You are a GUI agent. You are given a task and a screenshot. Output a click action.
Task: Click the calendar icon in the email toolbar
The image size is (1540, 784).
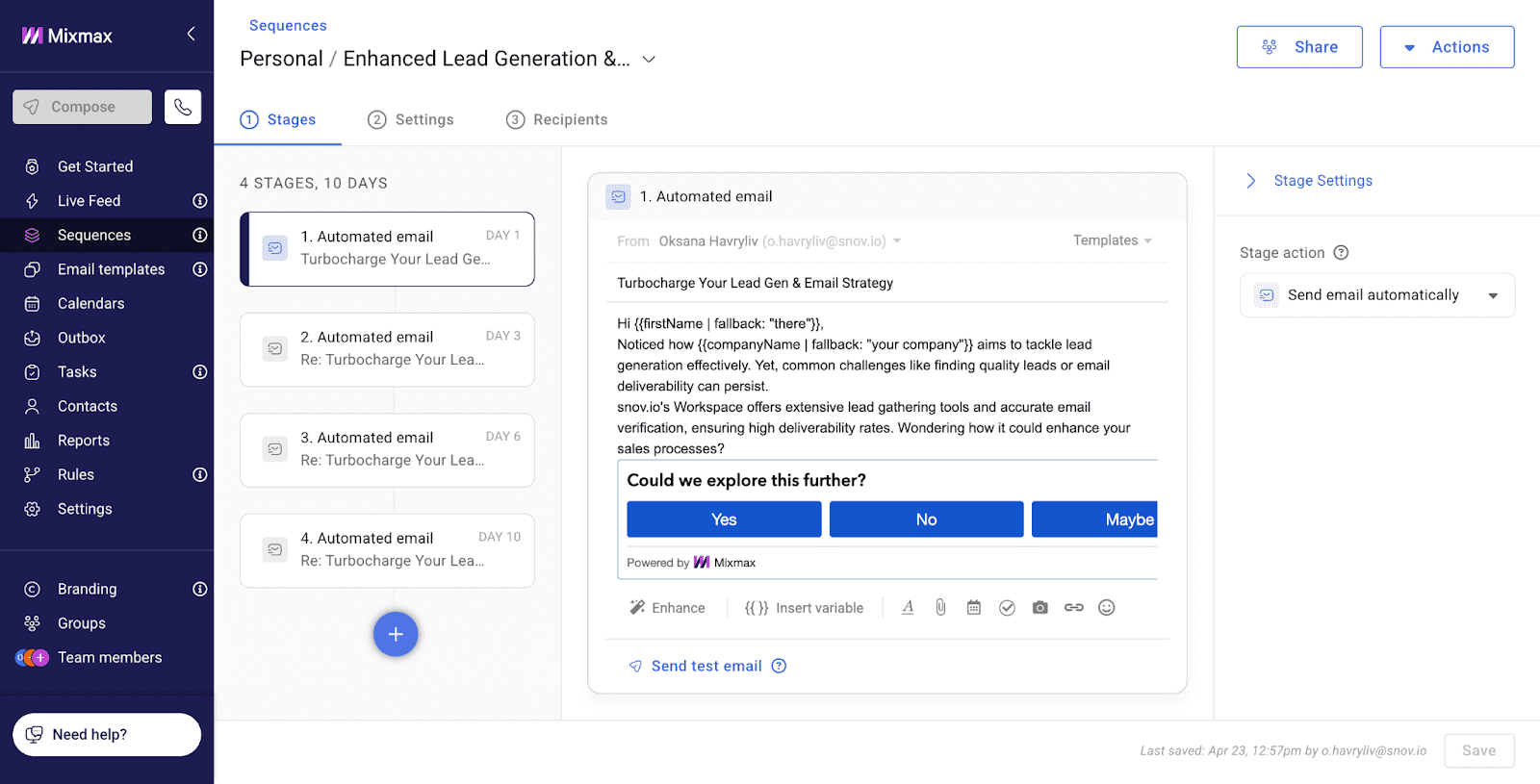click(x=974, y=607)
